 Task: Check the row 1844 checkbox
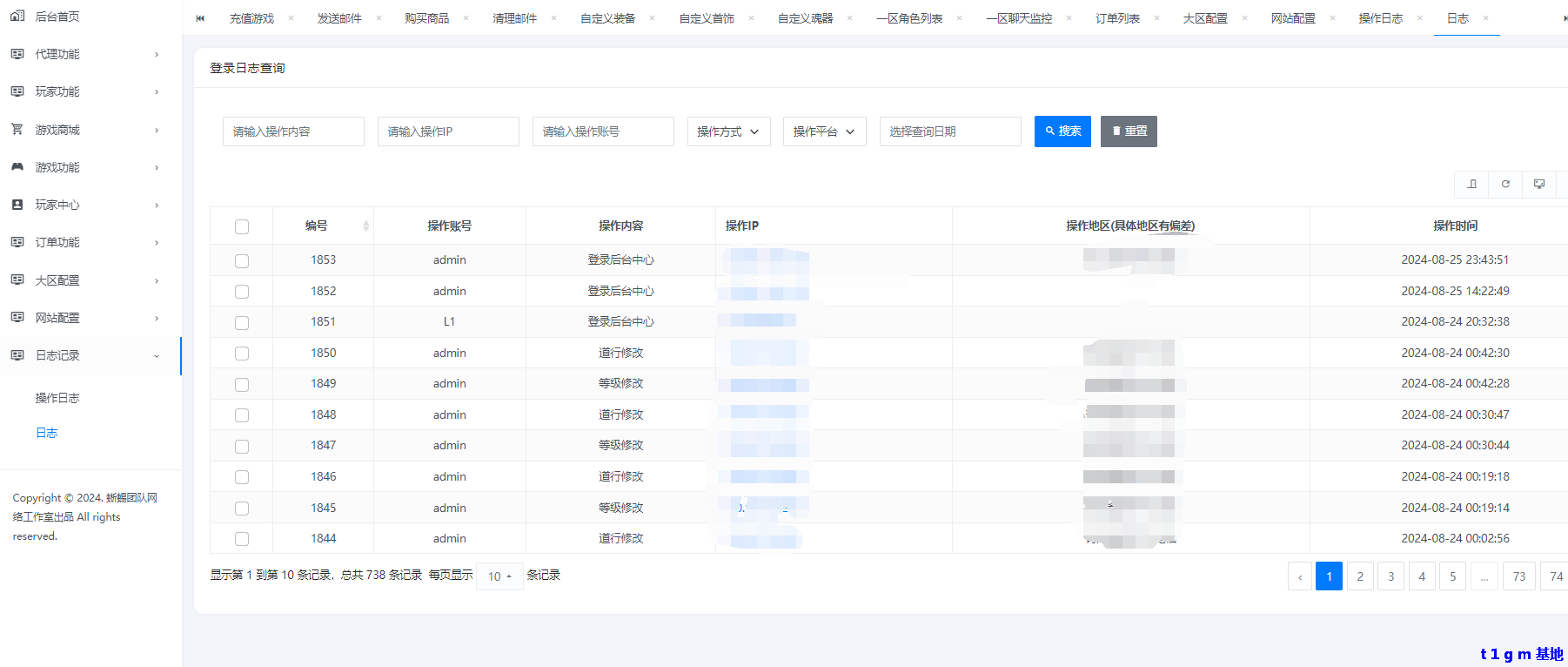click(x=242, y=539)
